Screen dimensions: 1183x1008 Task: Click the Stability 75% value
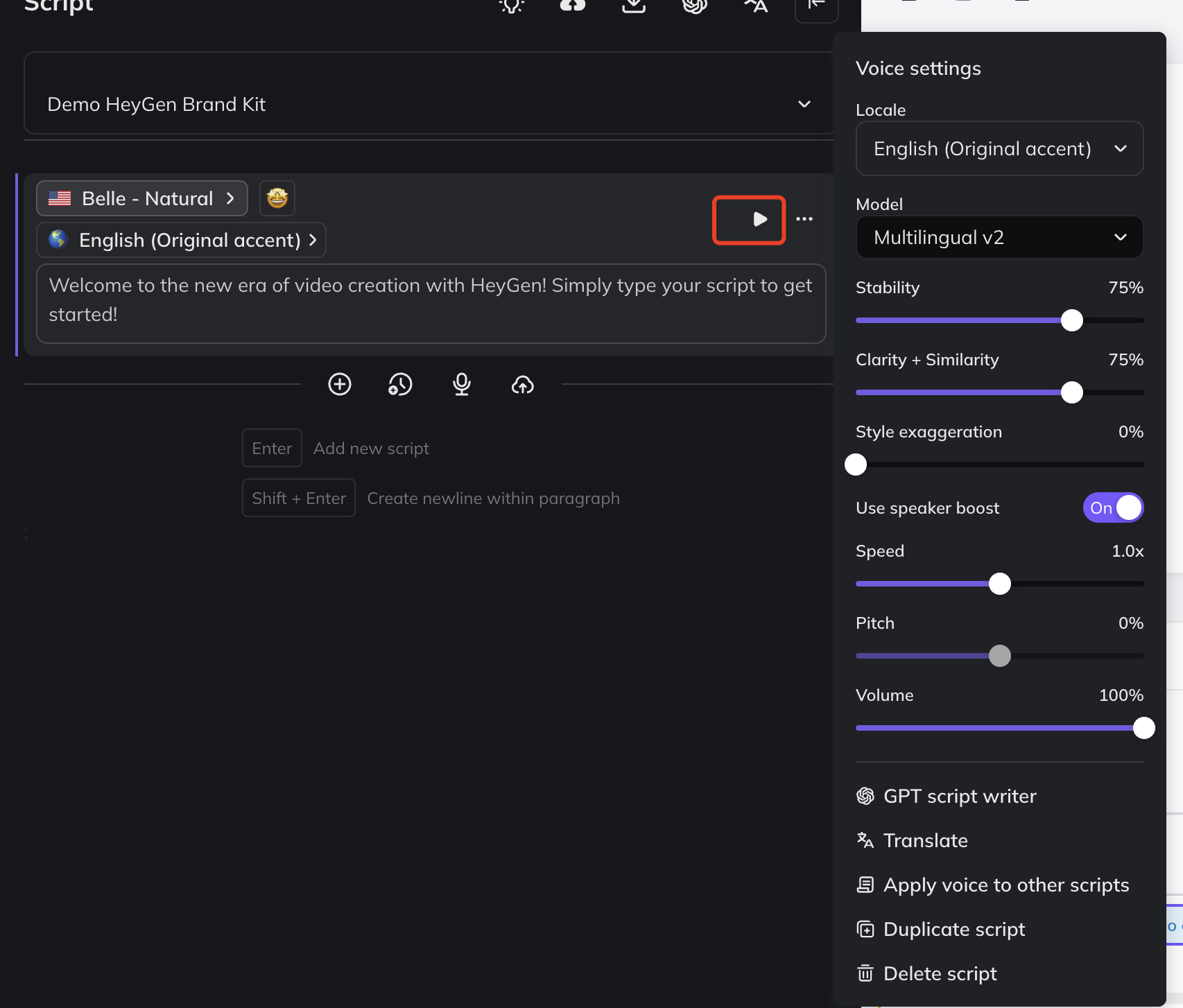(1125, 287)
